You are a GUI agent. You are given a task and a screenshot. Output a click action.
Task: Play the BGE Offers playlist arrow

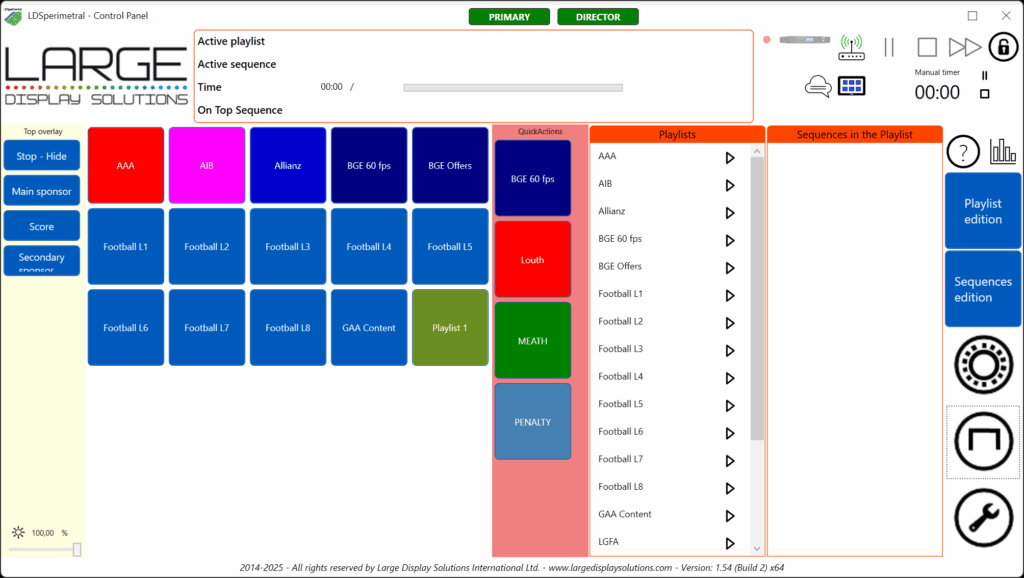click(730, 267)
